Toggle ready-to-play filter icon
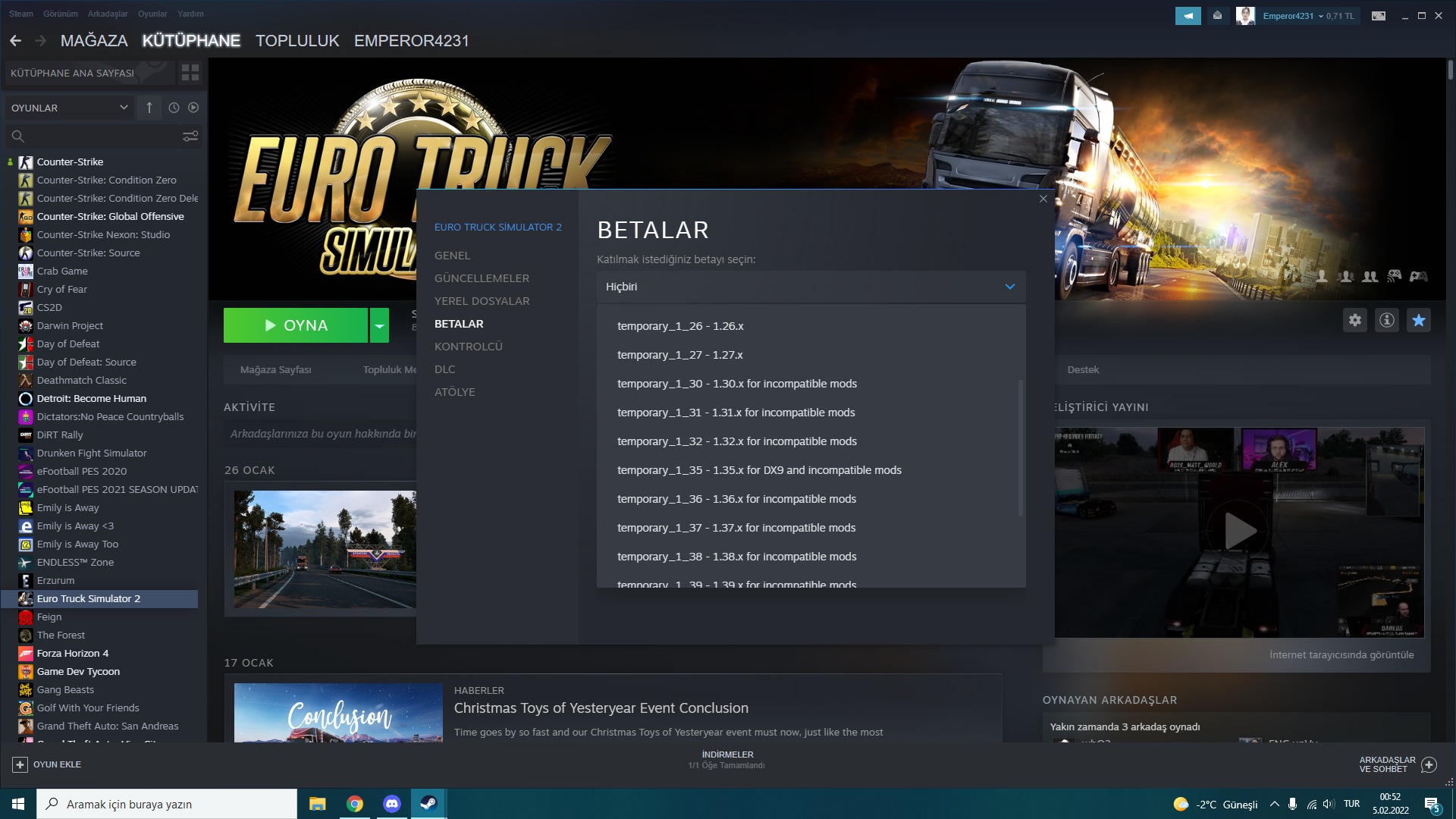Viewport: 1456px width, 819px height. [x=193, y=108]
